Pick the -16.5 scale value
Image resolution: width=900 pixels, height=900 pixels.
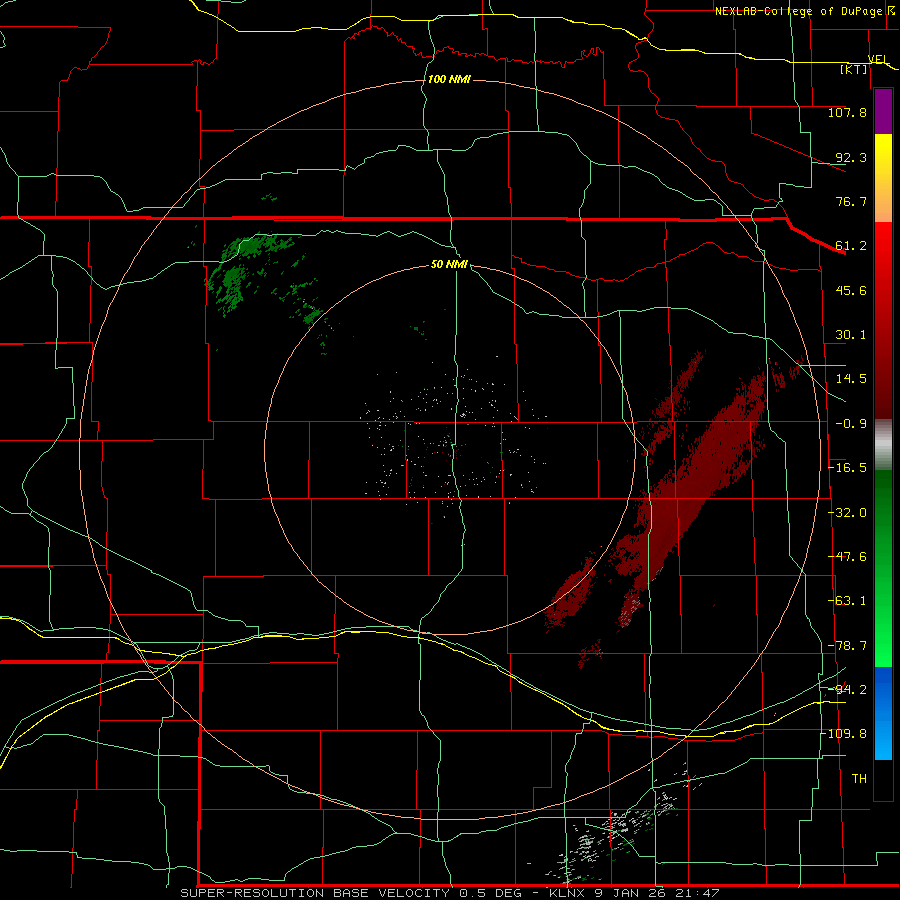click(x=848, y=468)
